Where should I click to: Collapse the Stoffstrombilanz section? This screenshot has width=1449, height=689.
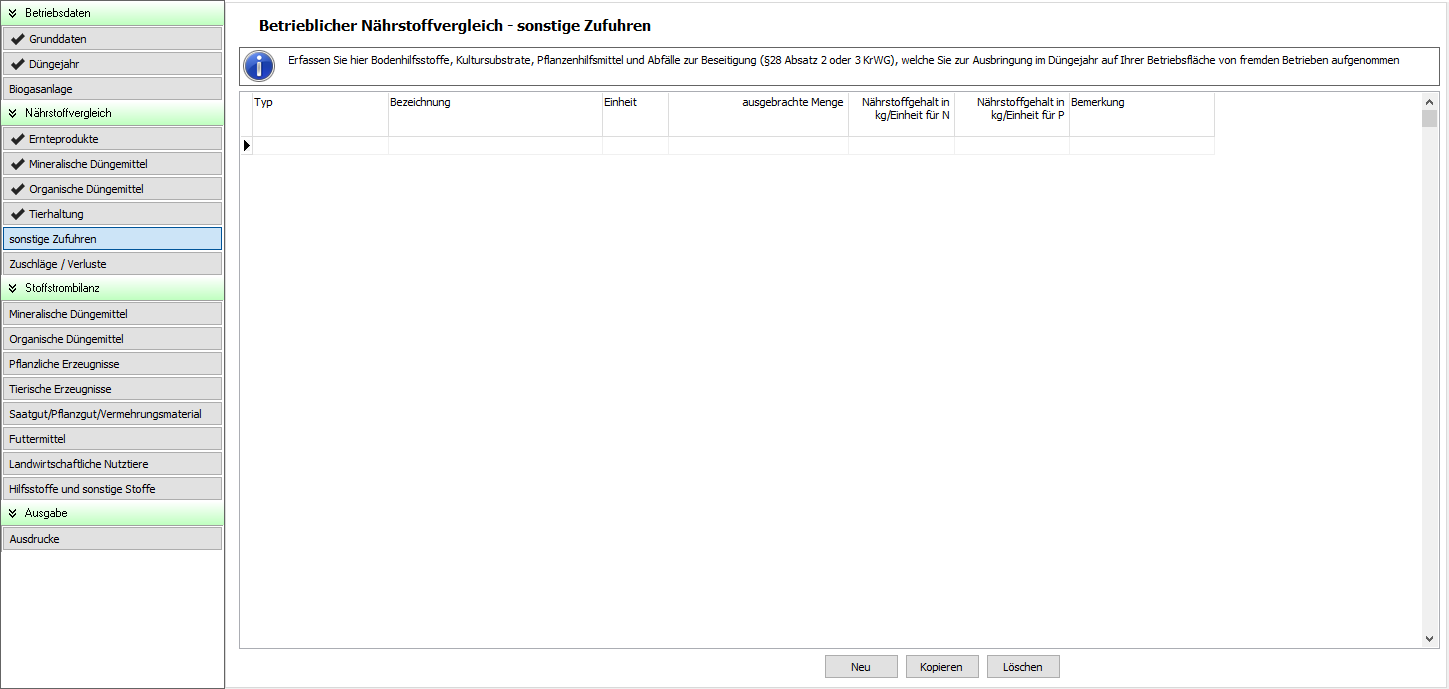tap(12, 288)
